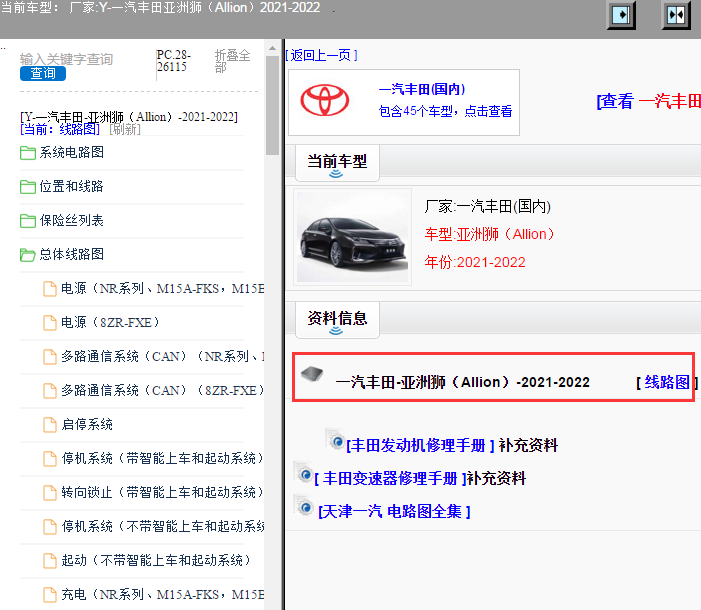The image size is (701, 610).
Task: Open 电源（NR系列、M15A-FKS tree entry
Action: point(162,289)
